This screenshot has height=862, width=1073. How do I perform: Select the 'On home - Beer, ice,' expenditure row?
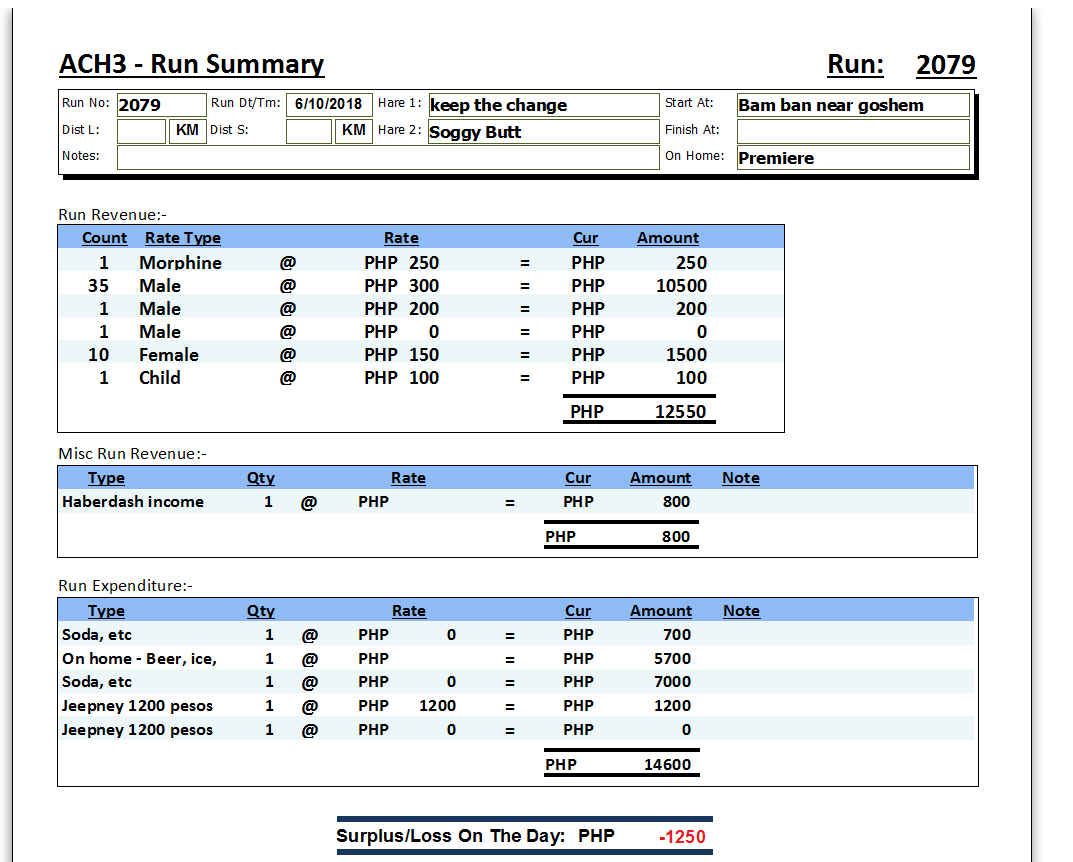point(140,659)
